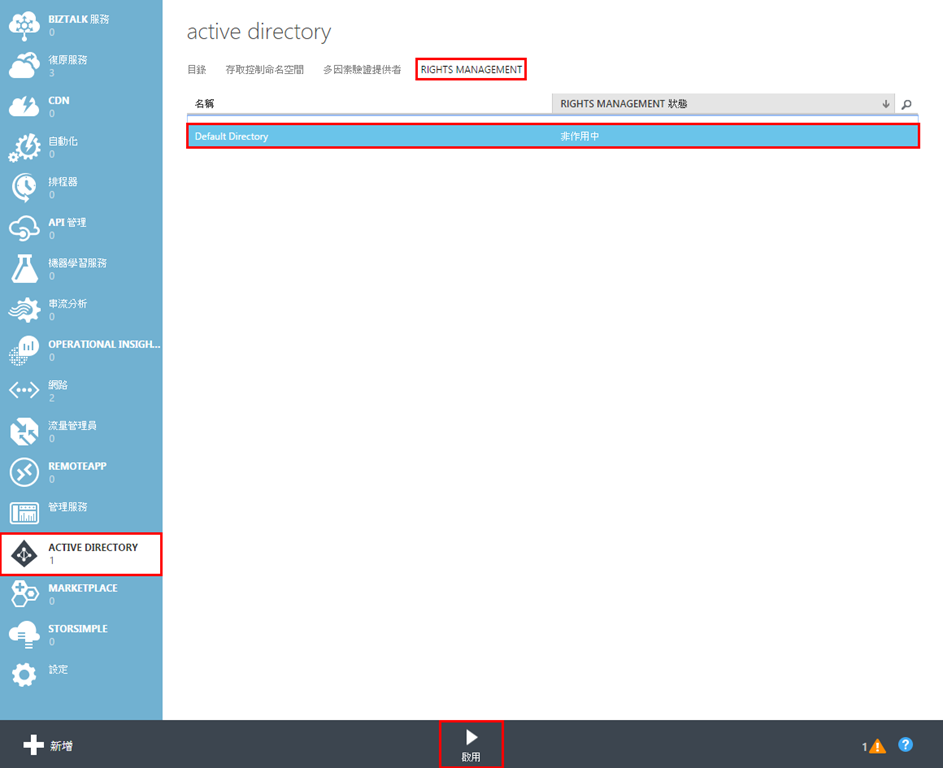Select the Default Directory row name

pos(232,137)
